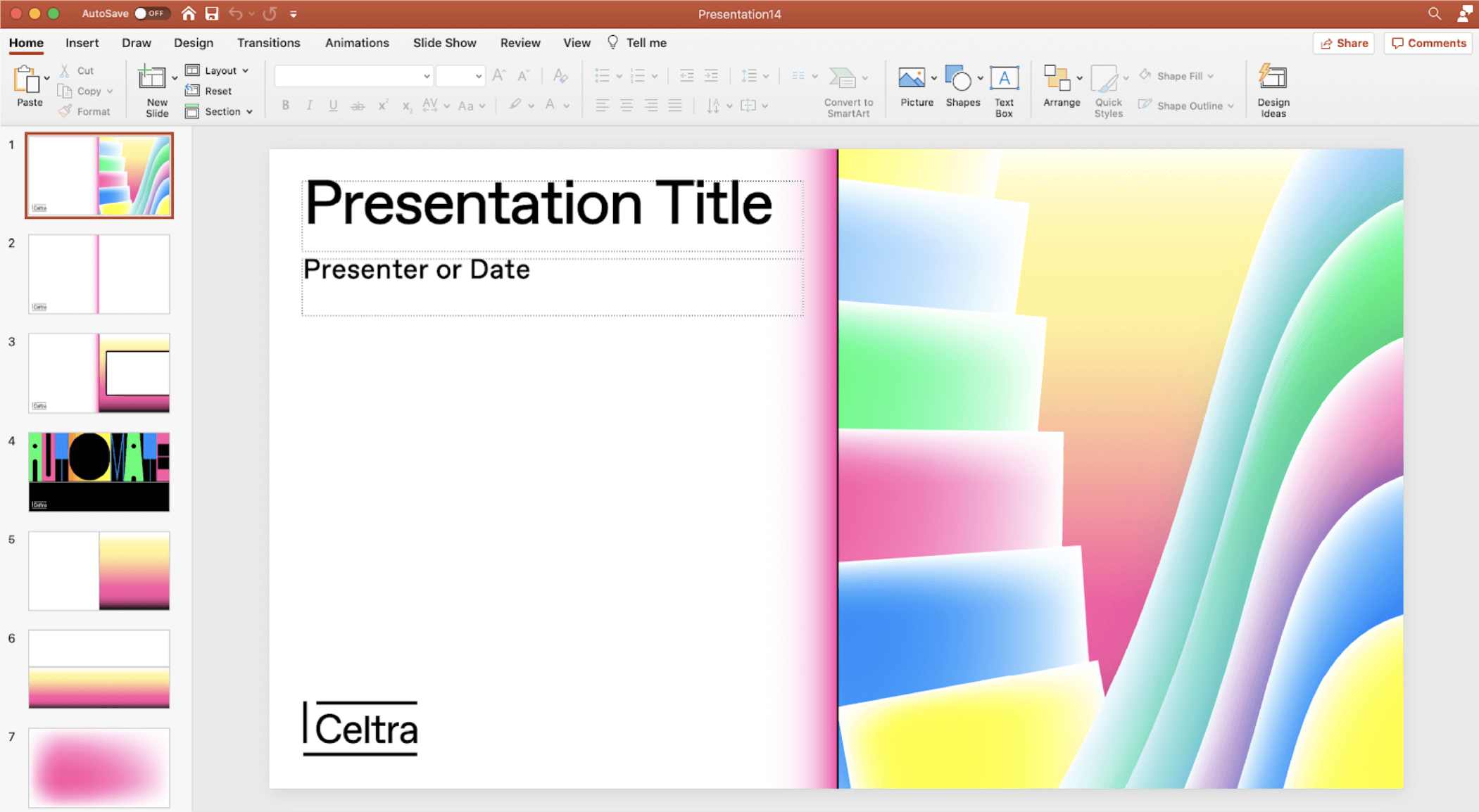Open the Layout dropdown
1479x812 pixels.
click(x=218, y=70)
